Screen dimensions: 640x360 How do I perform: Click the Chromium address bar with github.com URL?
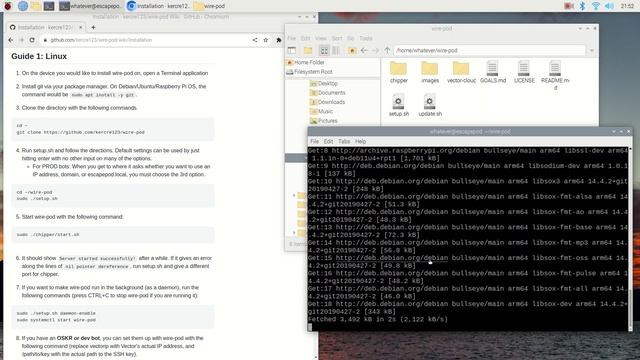pyautogui.click(x=147, y=40)
